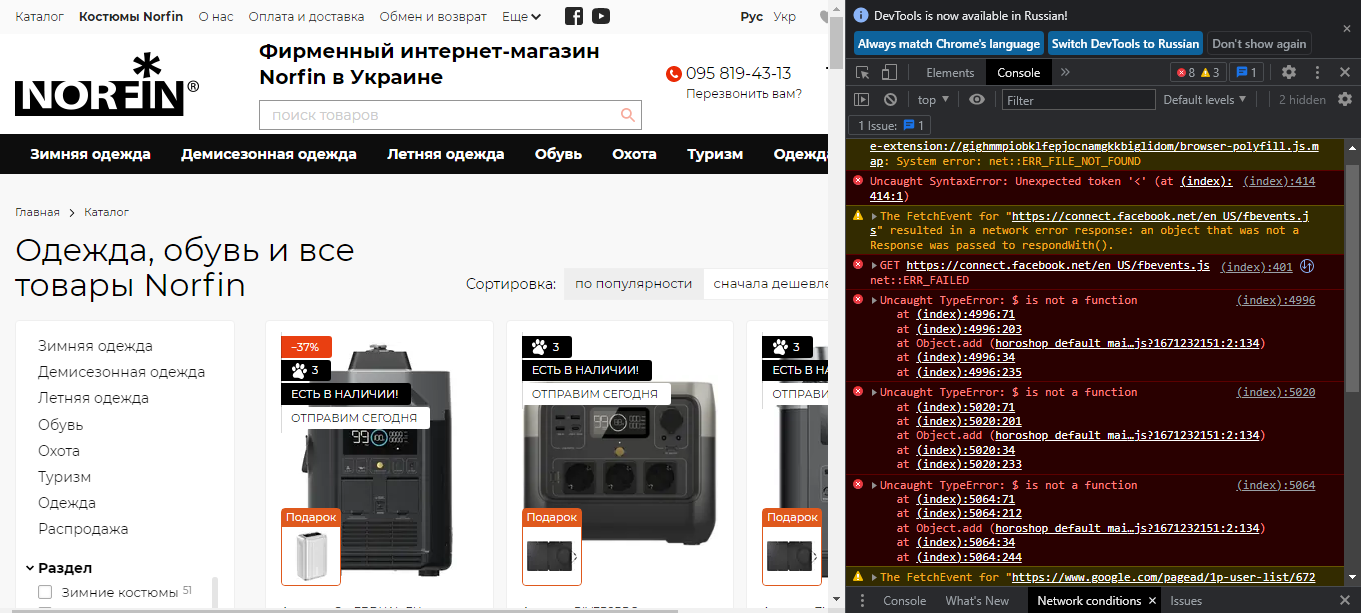Image resolution: width=1361 pixels, height=613 pixels.
Task: Open Обувь in the black navbar
Action: (x=558, y=154)
